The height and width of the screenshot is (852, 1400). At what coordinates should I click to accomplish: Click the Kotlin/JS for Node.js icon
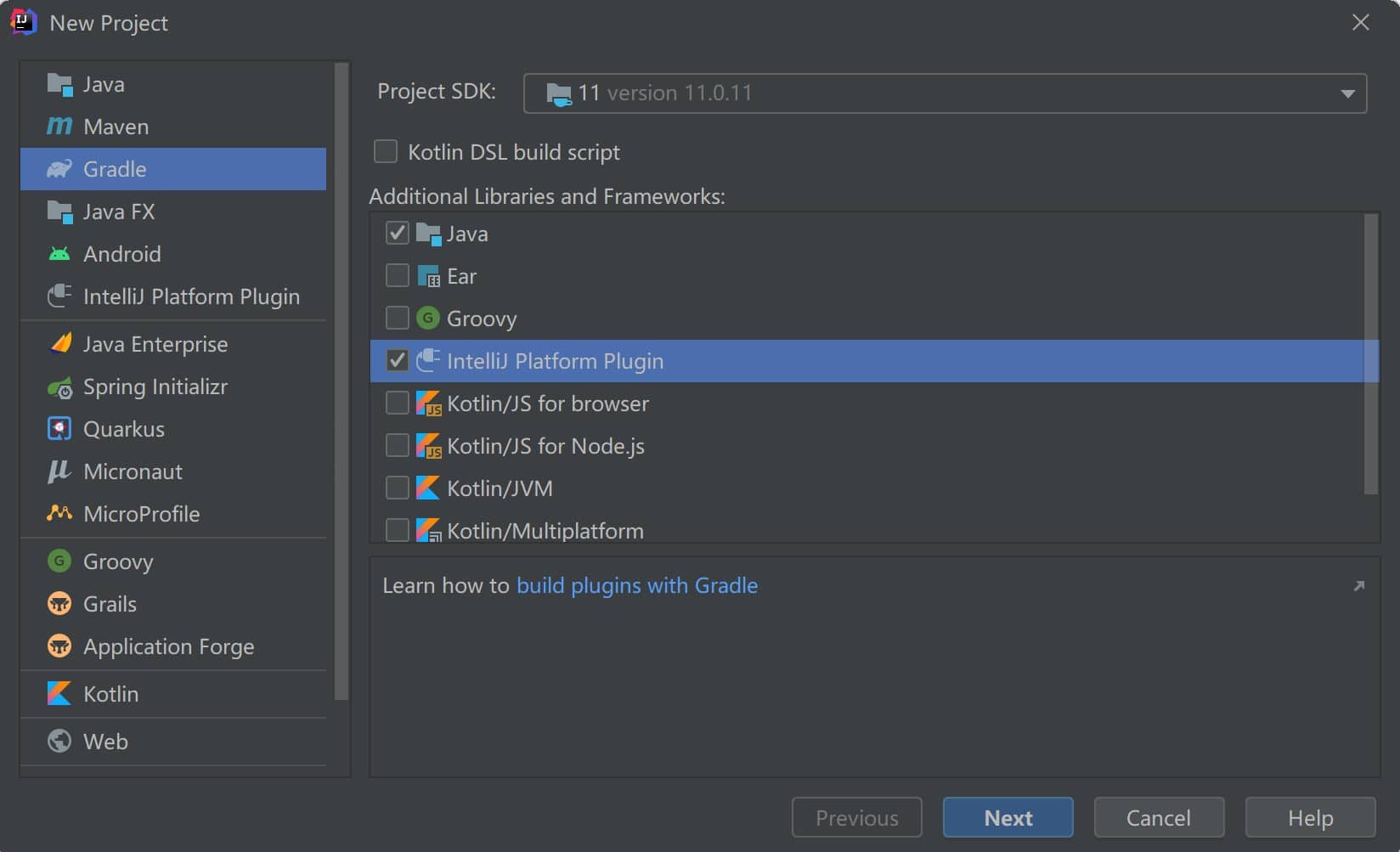[428, 446]
